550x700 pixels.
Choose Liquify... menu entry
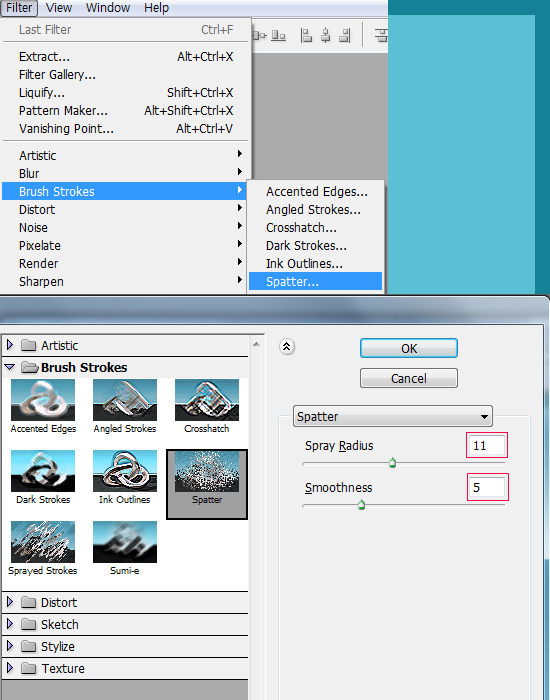coord(126,92)
